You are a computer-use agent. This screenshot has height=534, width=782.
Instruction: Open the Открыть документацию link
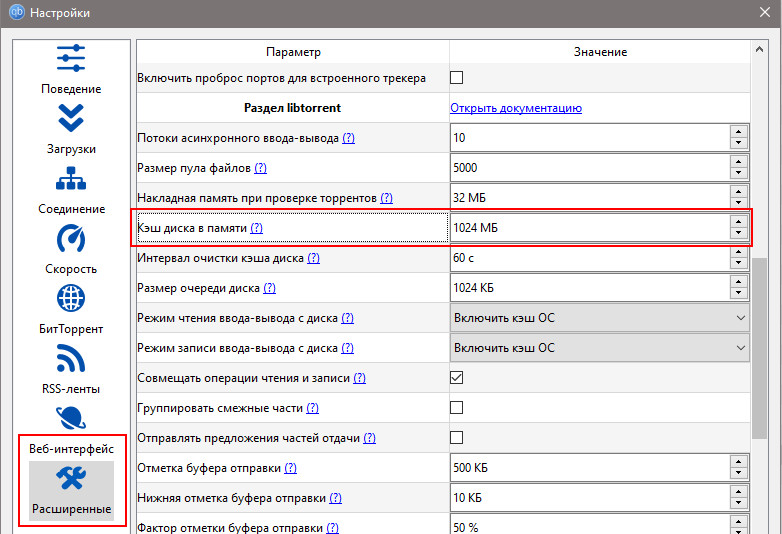coord(516,108)
